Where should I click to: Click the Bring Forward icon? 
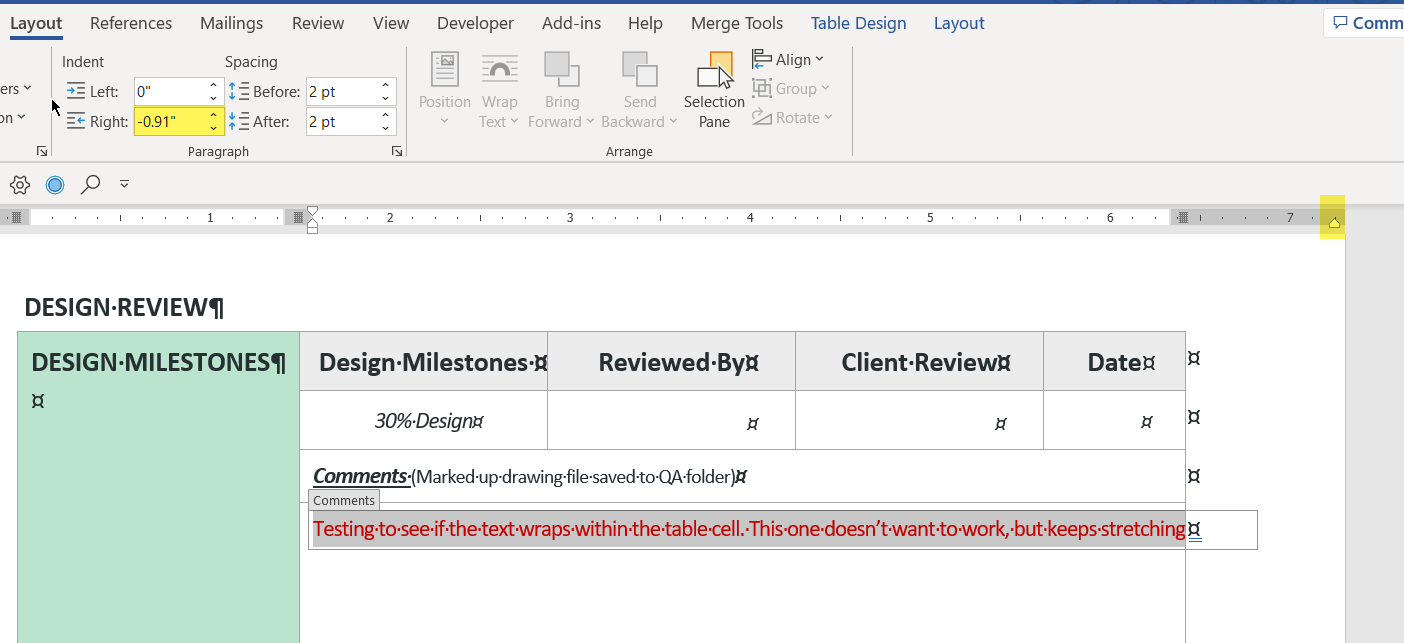tap(562, 70)
